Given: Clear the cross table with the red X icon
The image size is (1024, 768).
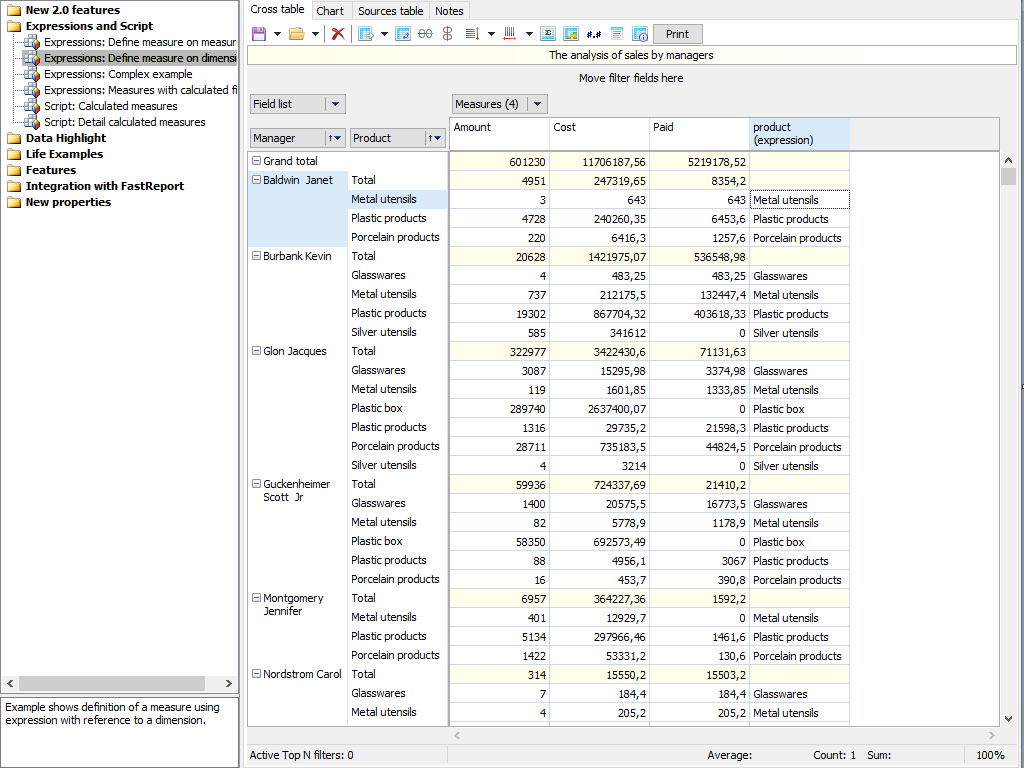Looking at the screenshot, I should (x=337, y=33).
